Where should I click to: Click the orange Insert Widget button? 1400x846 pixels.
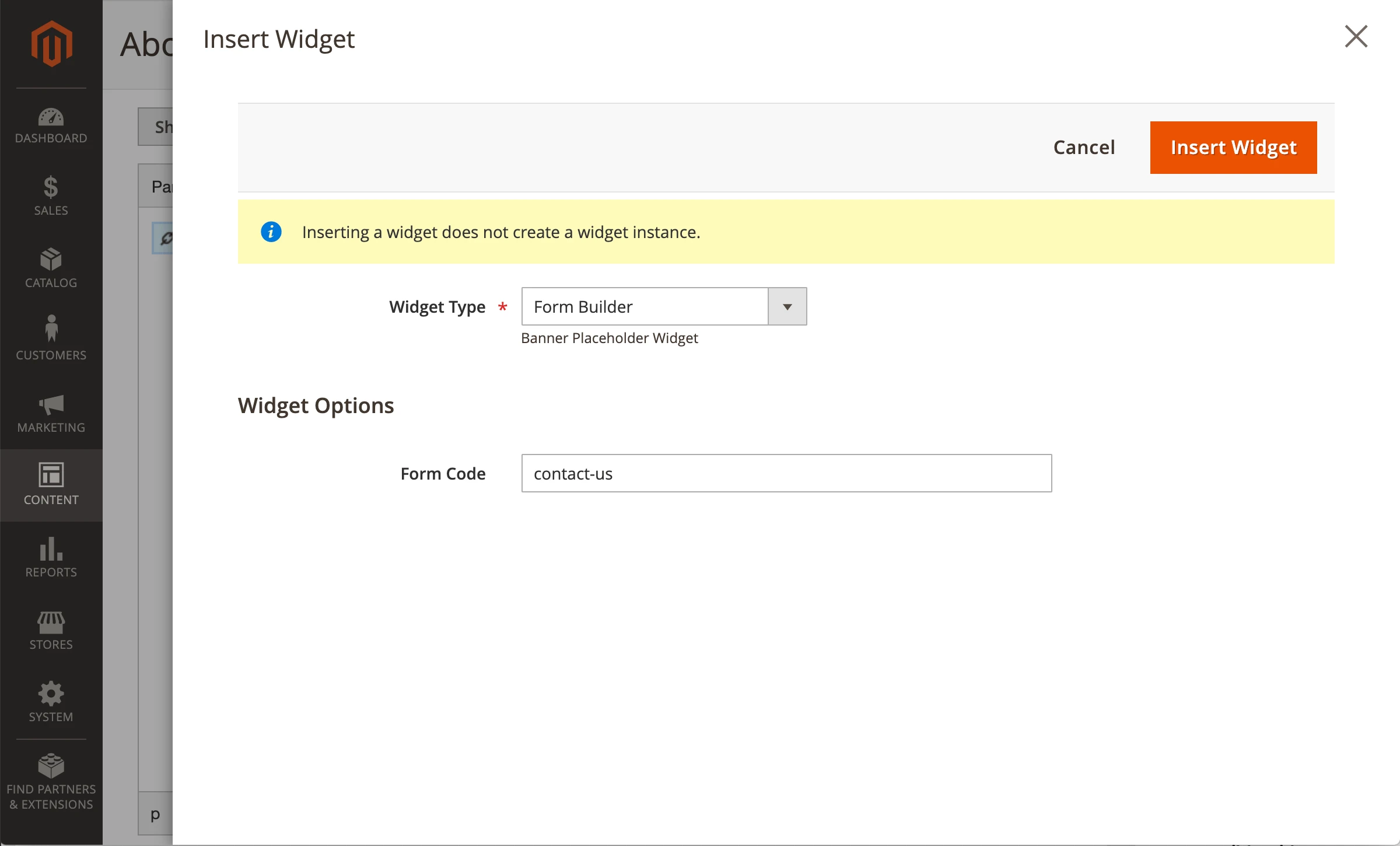tap(1233, 148)
